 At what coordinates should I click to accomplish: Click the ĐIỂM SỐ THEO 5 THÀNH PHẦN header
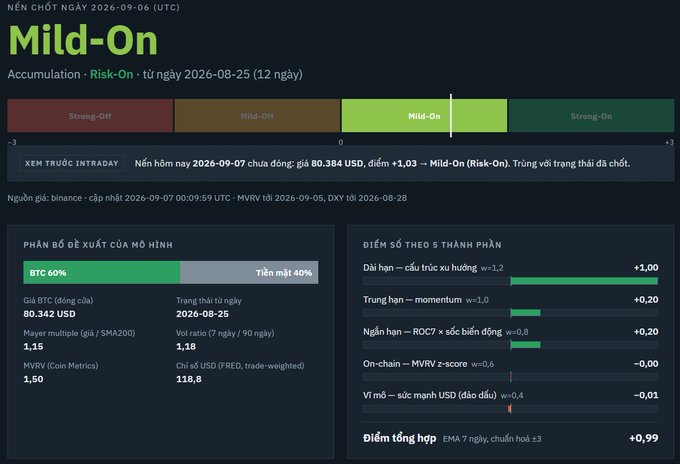pyautogui.click(x=432, y=245)
